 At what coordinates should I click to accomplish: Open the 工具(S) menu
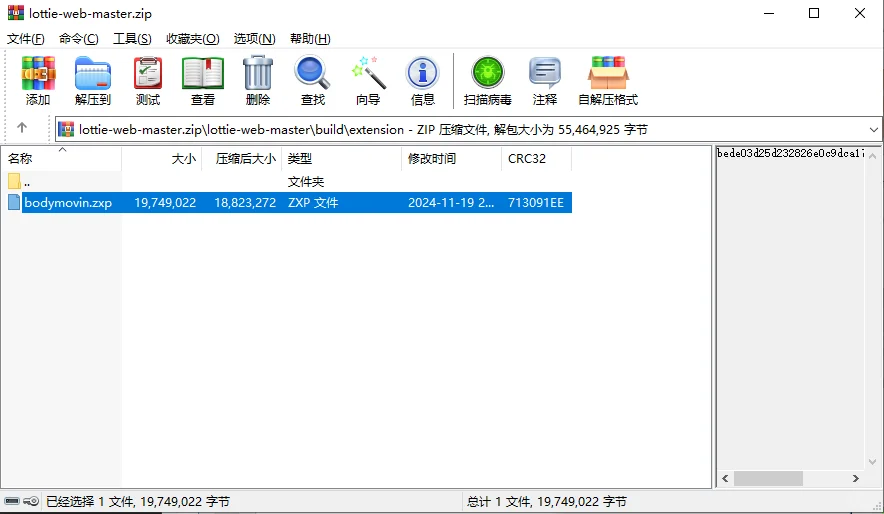pos(132,39)
